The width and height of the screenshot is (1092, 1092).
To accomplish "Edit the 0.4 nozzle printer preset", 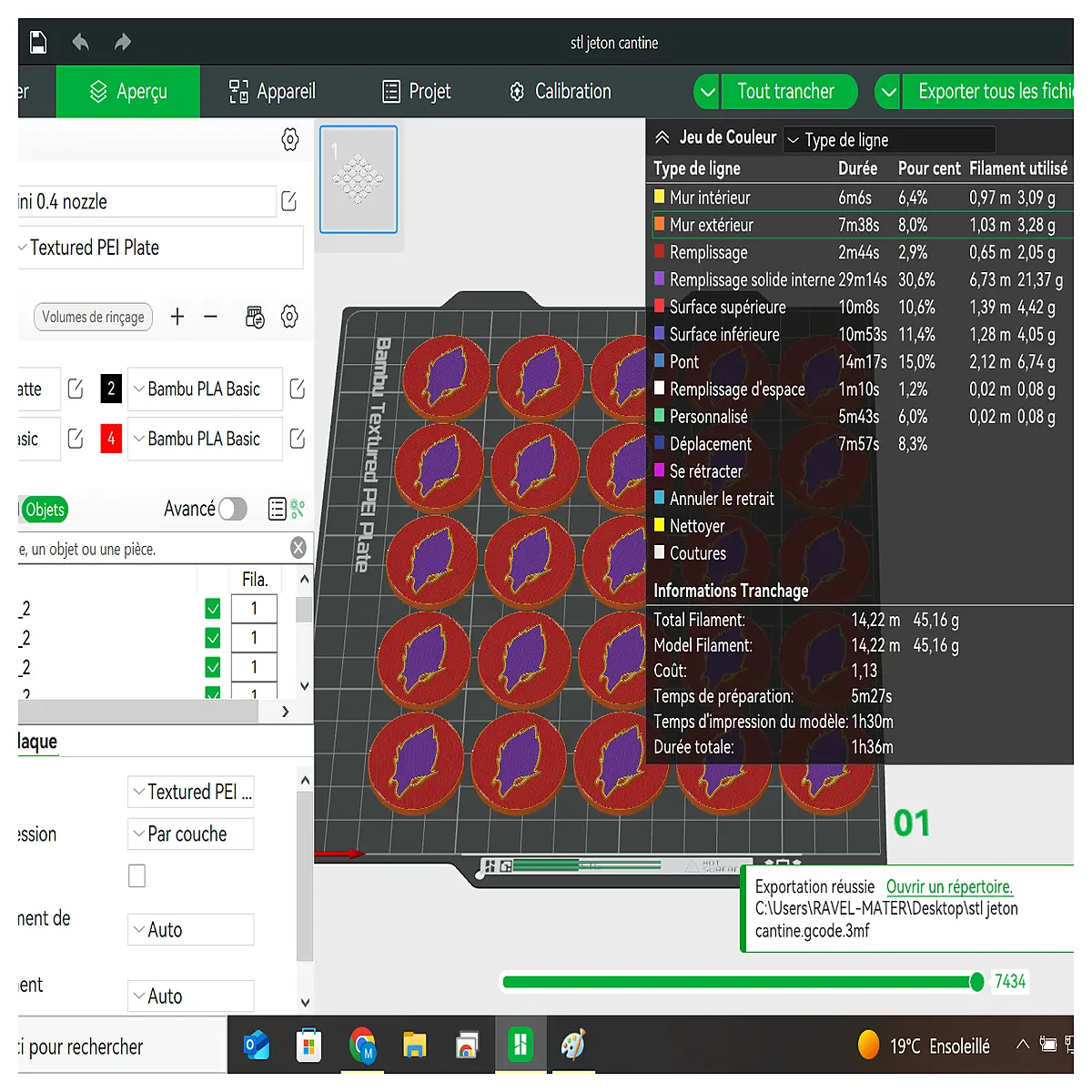I will click(289, 201).
